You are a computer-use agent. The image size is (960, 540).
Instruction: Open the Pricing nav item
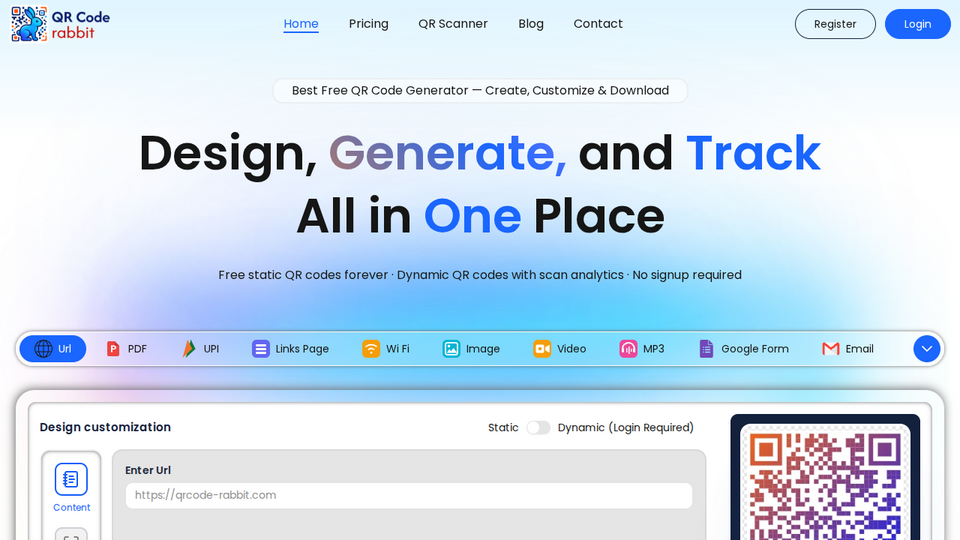click(x=369, y=24)
